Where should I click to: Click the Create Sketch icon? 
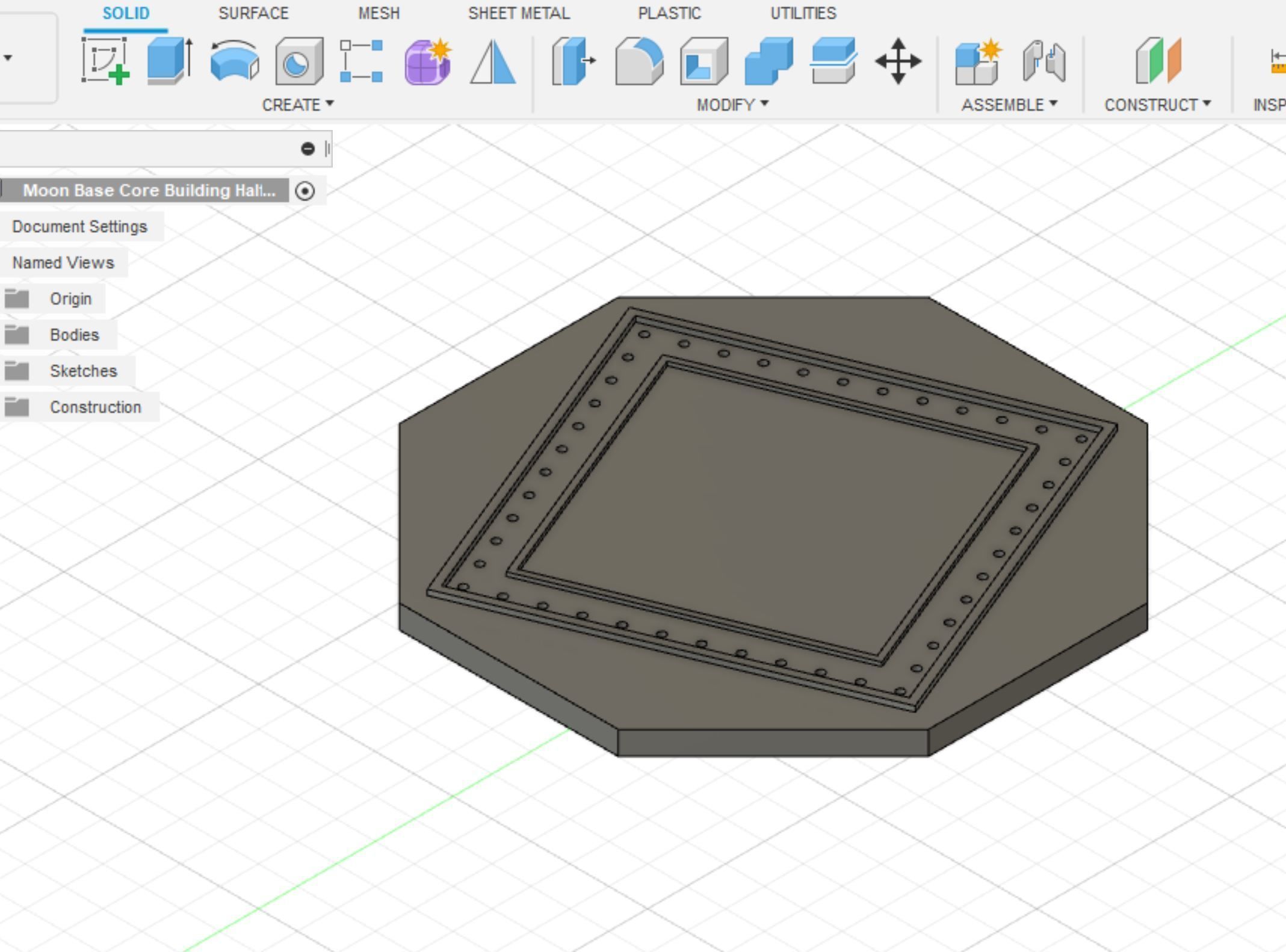105,61
